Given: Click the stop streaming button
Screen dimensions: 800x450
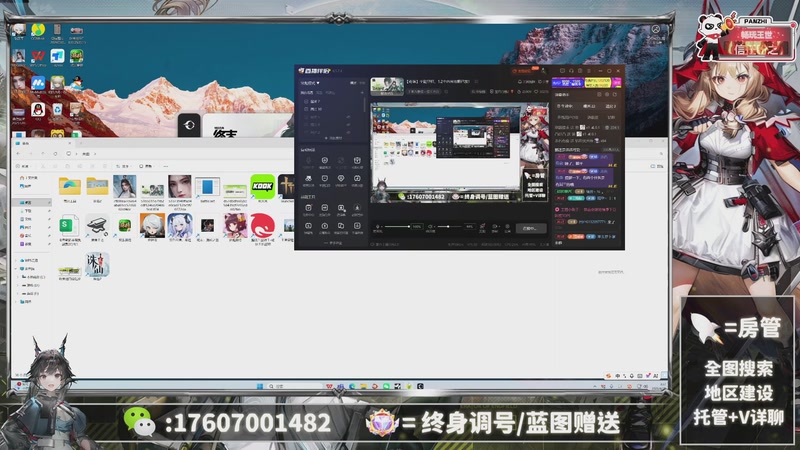Looking at the screenshot, I should [x=531, y=228].
